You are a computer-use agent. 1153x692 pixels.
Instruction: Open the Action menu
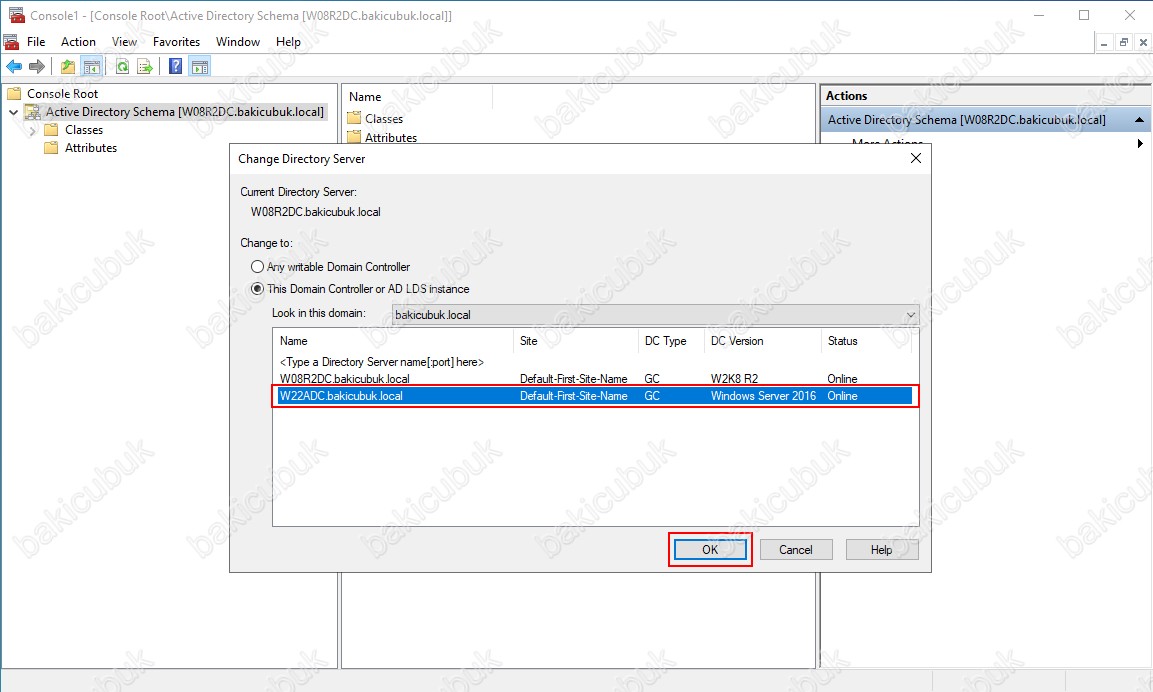click(x=78, y=42)
